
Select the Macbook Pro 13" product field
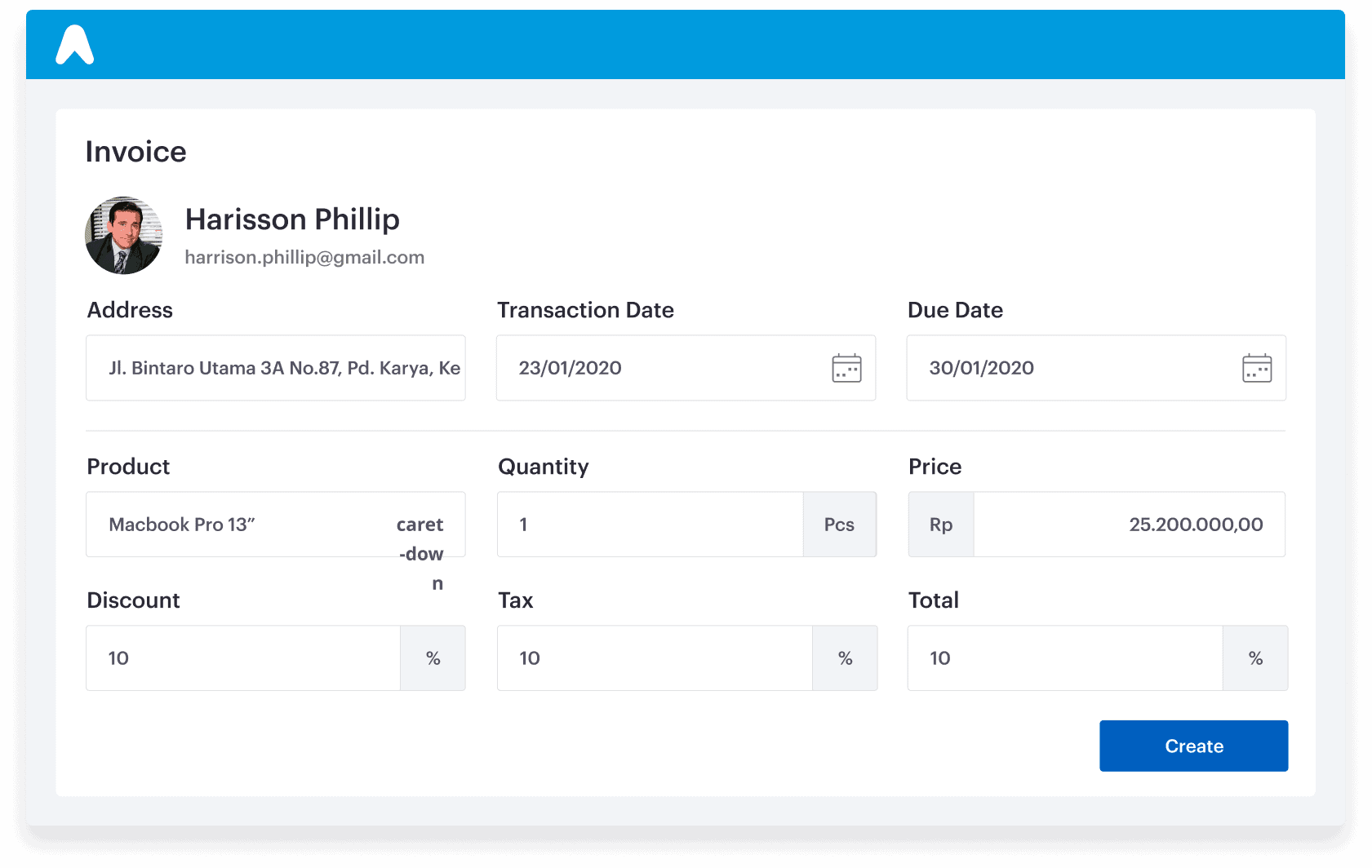(x=276, y=525)
